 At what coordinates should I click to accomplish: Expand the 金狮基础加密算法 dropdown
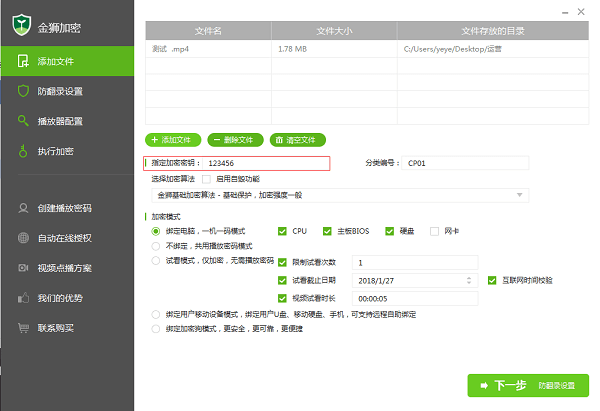click(340, 195)
